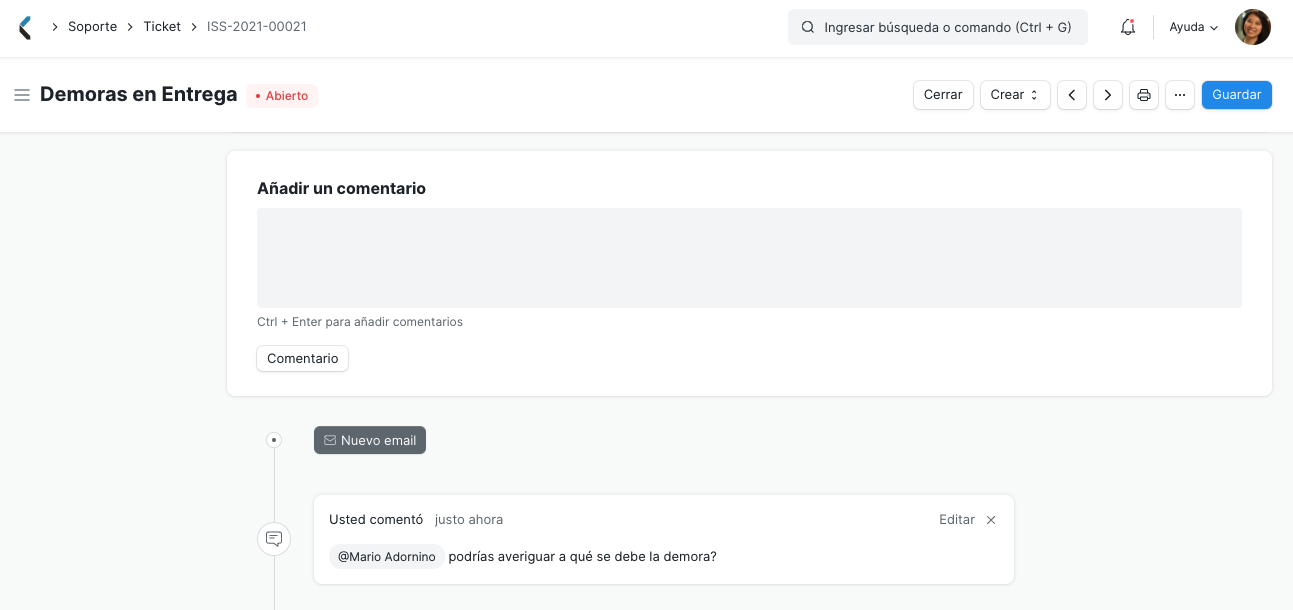Screen dimensions: 1293x610
Task: Go to Soporte via the breadcrumb
Action: (x=92, y=26)
